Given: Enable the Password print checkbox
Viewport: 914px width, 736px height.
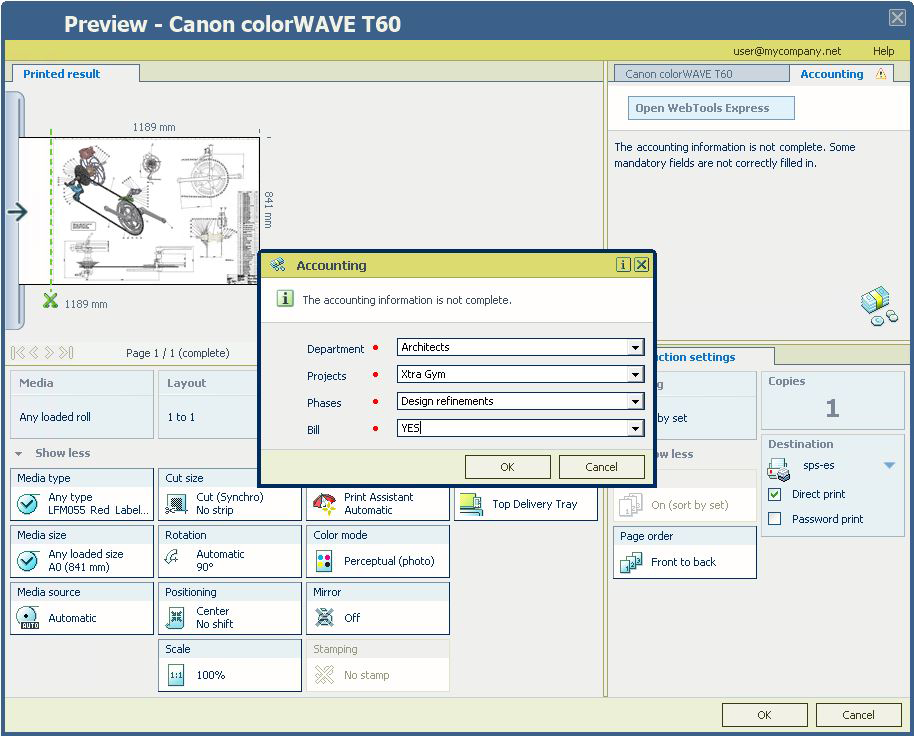Looking at the screenshot, I should point(774,519).
